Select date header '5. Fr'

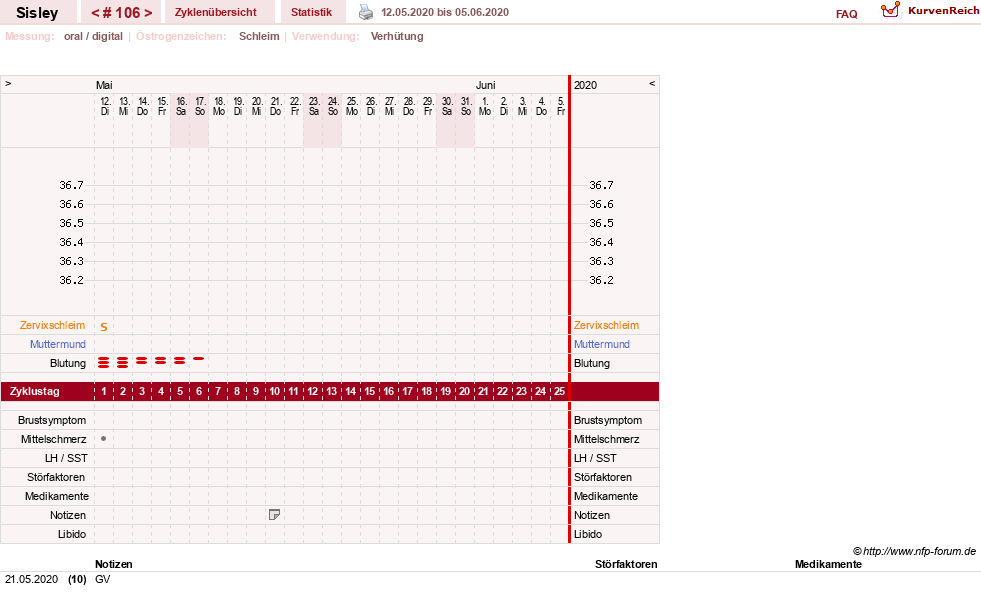561,106
